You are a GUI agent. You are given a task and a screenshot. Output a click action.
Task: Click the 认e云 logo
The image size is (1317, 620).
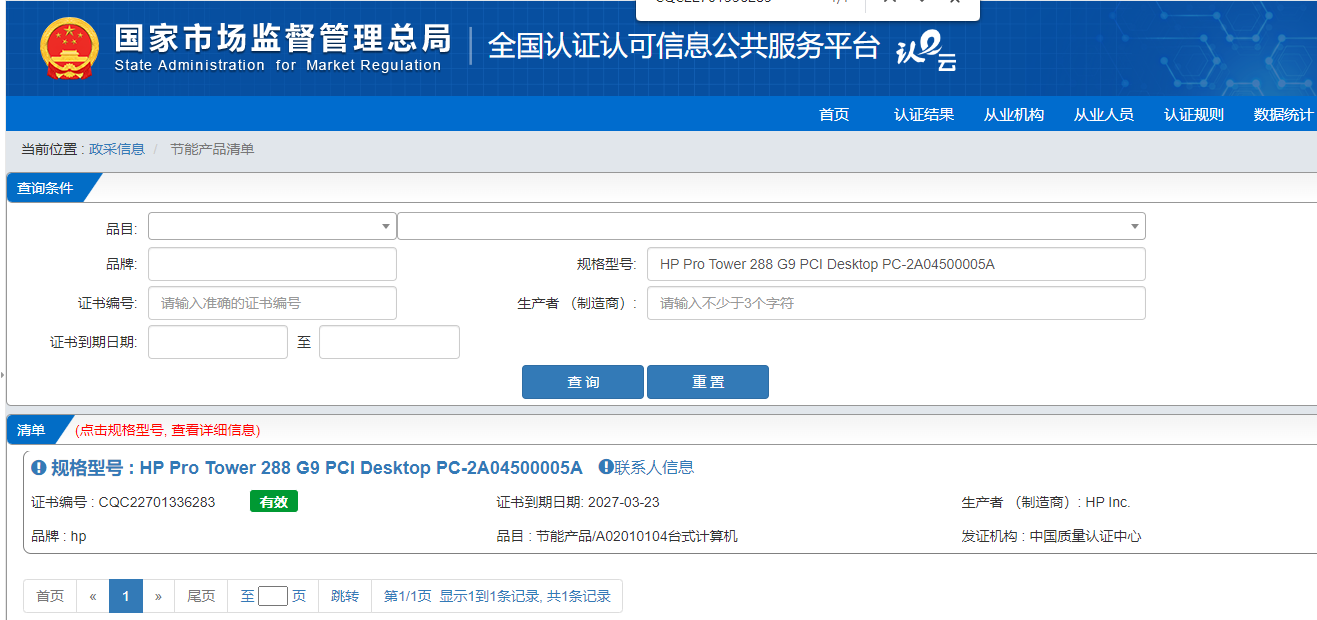[926, 51]
